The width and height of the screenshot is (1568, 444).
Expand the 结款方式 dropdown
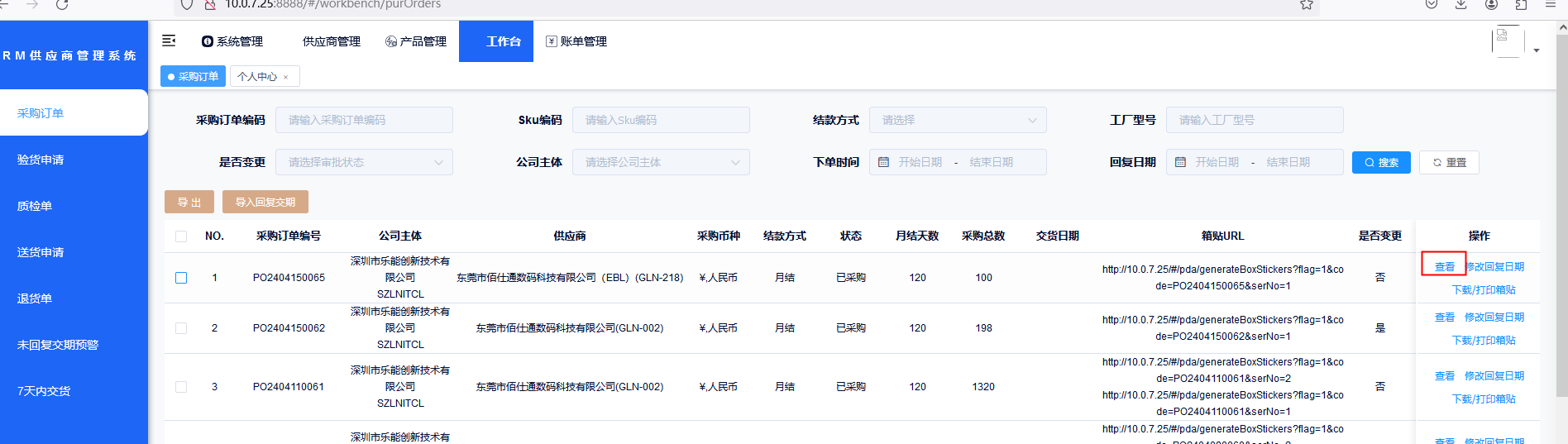tap(957, 120)
